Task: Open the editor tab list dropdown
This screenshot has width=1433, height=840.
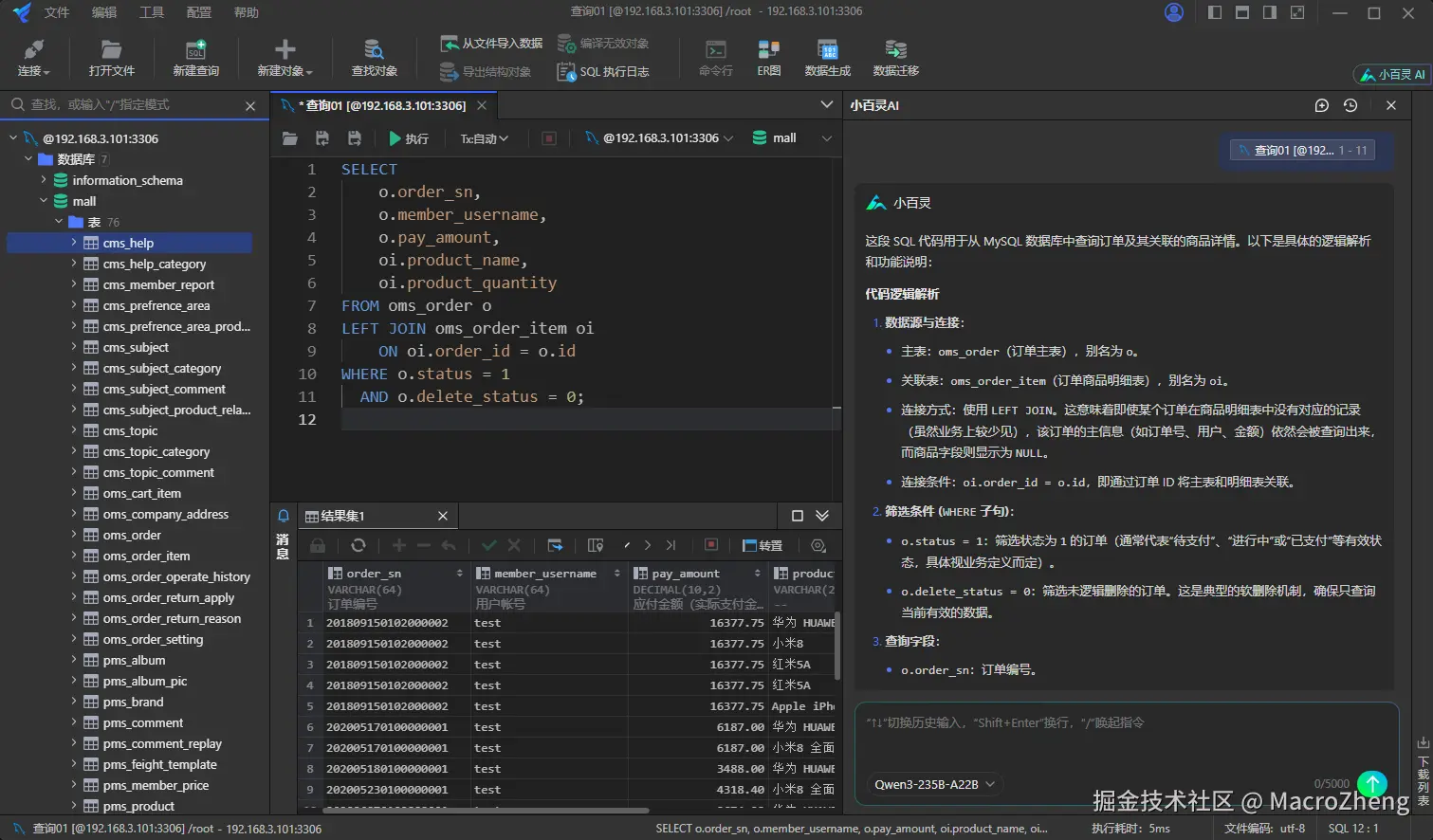Action: click(826, 105)
